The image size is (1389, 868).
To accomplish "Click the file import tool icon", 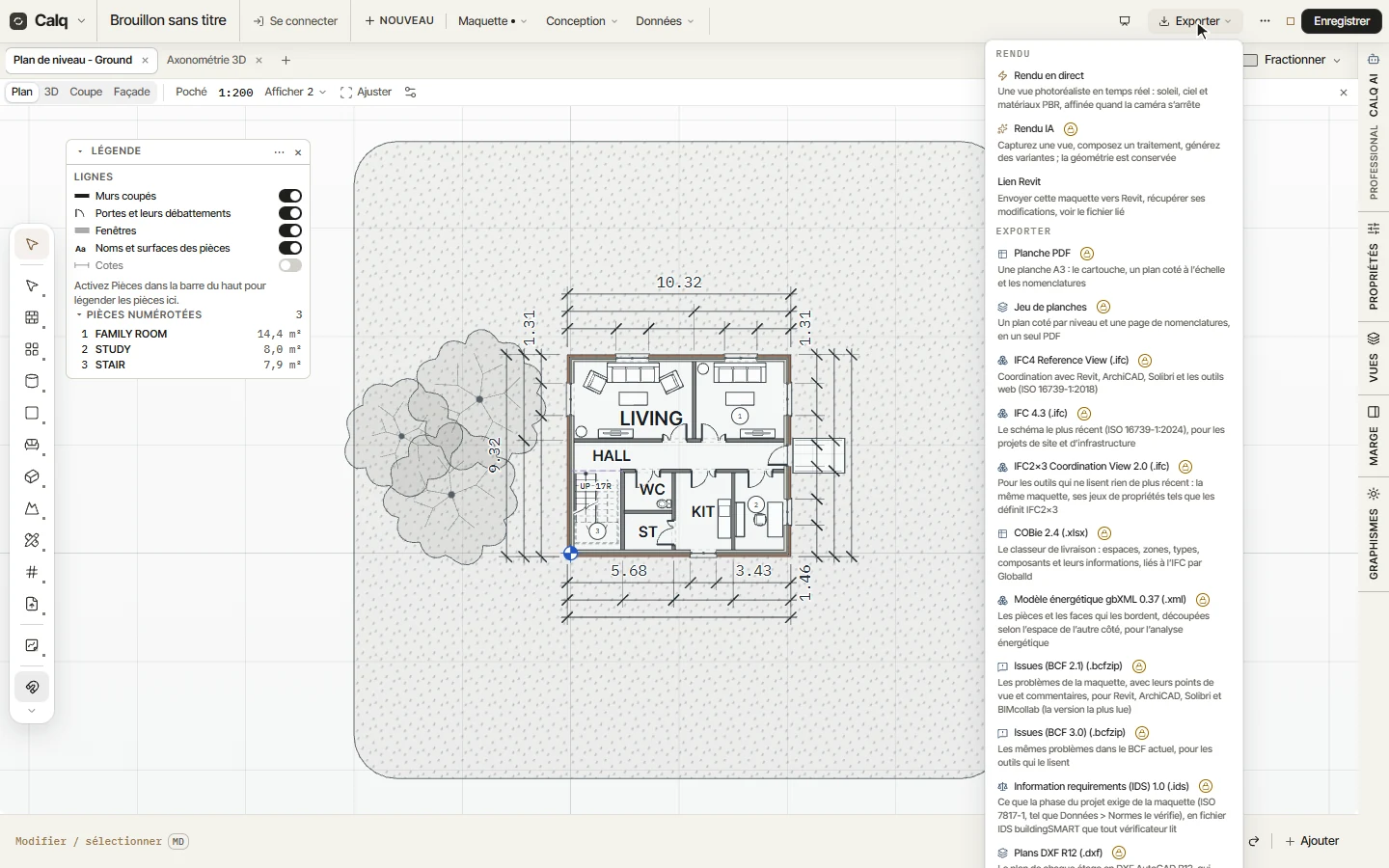I will [x=32, y=605].
